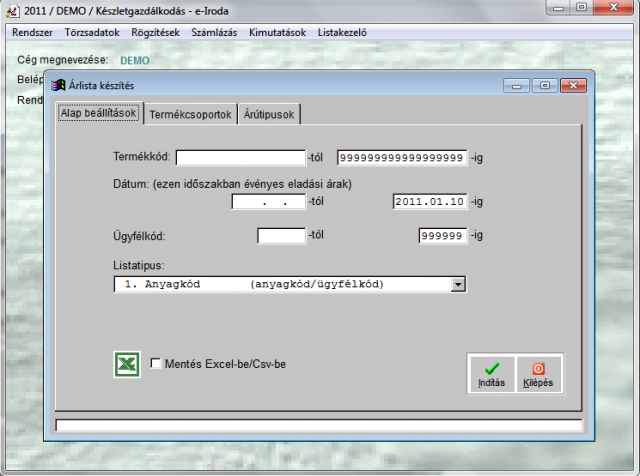Image resolution: width=640 pixels, height=476 pixels.
Task: Click the green Excel export icon
Action: tap(127, 364)
